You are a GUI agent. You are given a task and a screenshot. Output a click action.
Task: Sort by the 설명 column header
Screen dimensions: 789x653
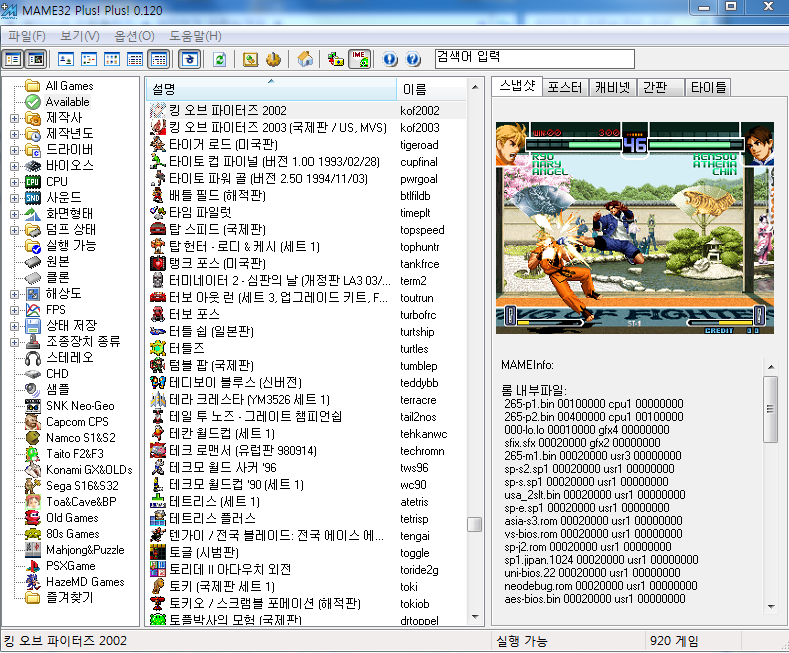coord(271,89)
